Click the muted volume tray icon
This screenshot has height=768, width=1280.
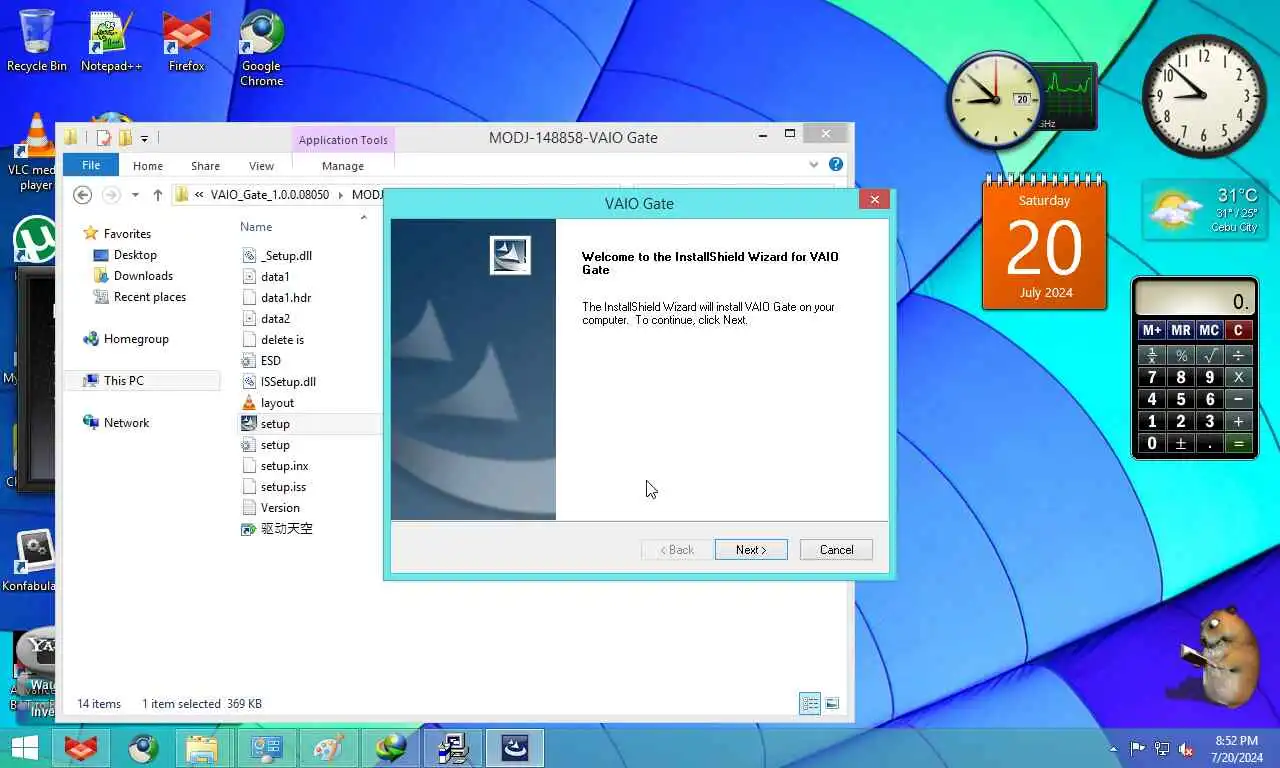coord(1187,749)
